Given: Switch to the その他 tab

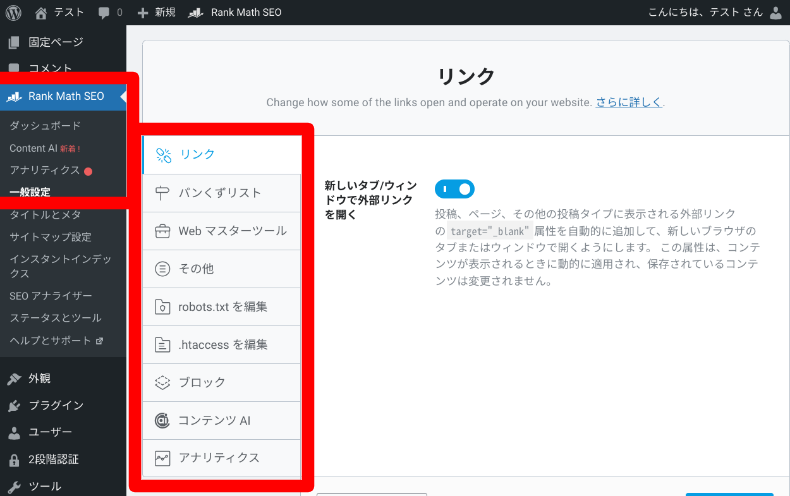Looking at the screenshot, I should pos(222,269).
